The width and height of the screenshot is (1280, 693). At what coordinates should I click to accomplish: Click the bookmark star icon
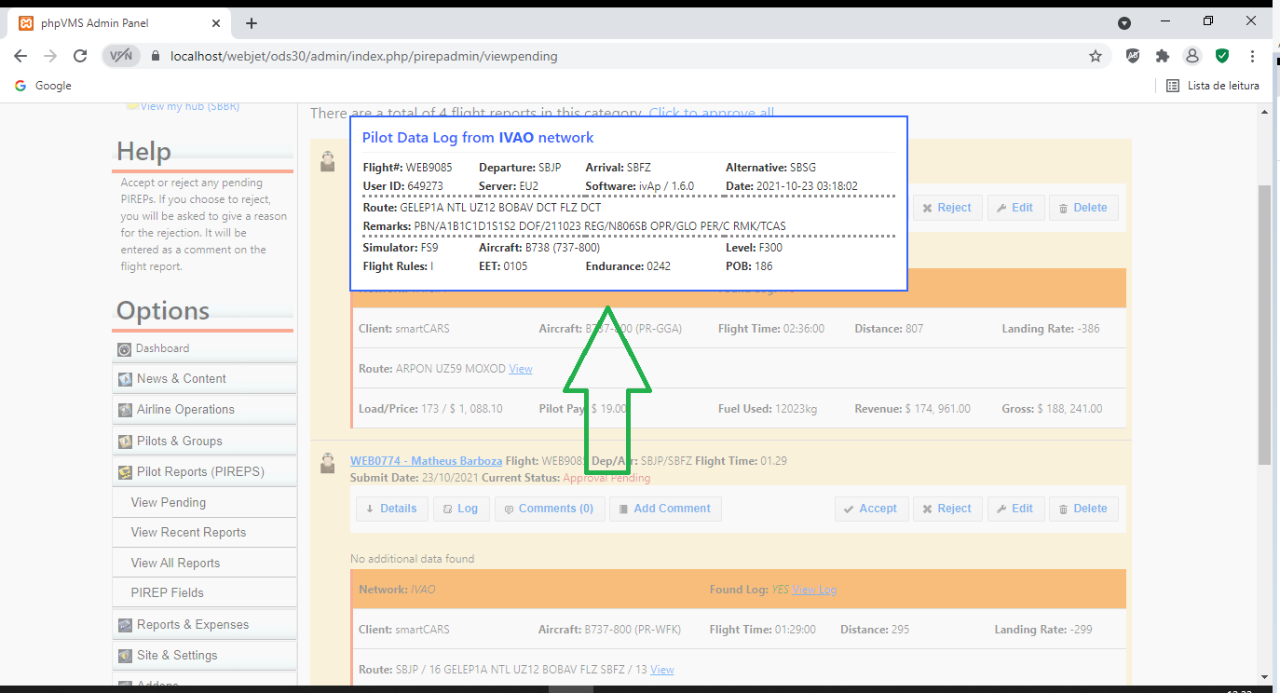click(1095, 56)
